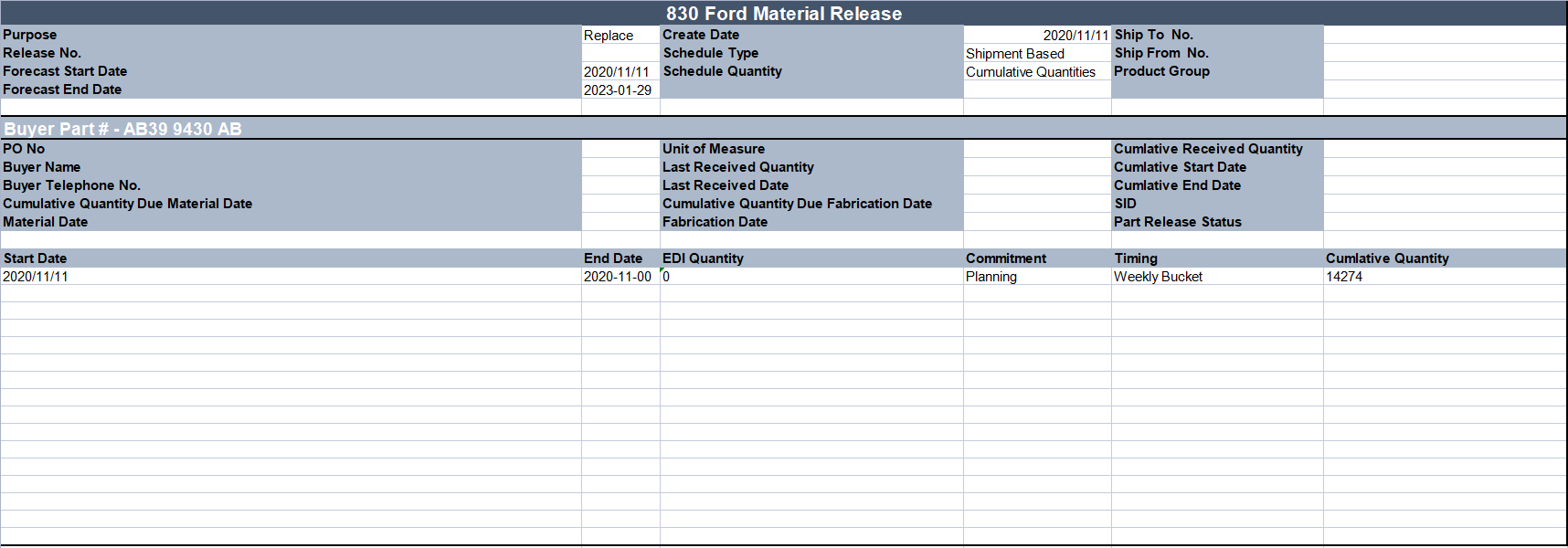Select the 'PO No' label
Viewport: 1568px width, 548px height.
coord(291,149)
